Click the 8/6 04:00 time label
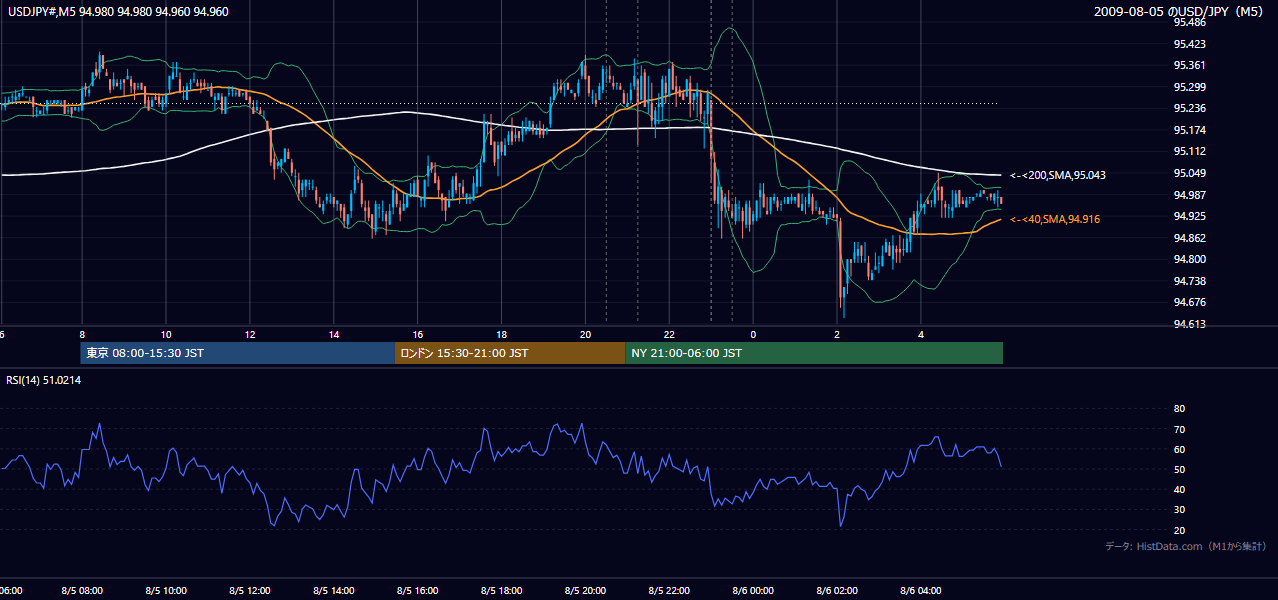 [x=922, y=591]
